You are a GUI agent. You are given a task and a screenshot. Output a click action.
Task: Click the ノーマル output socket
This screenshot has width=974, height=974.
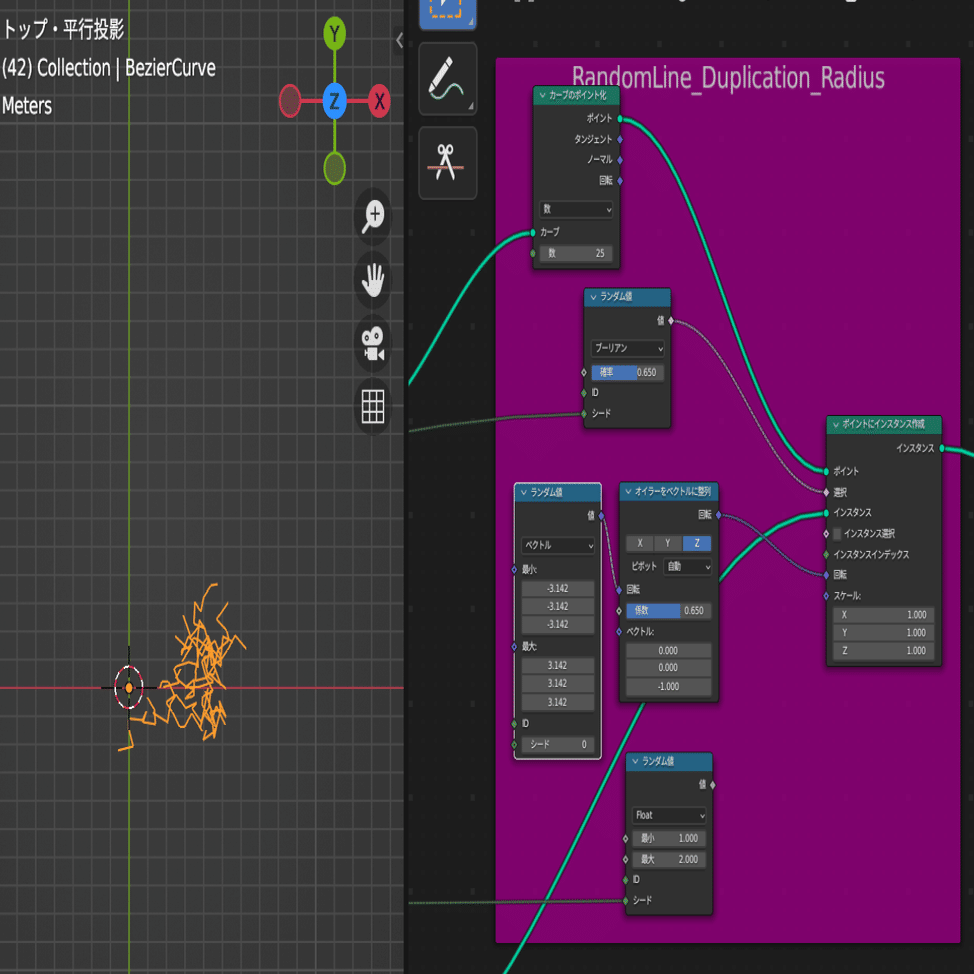pyautogui.click(x=620, y=160)
